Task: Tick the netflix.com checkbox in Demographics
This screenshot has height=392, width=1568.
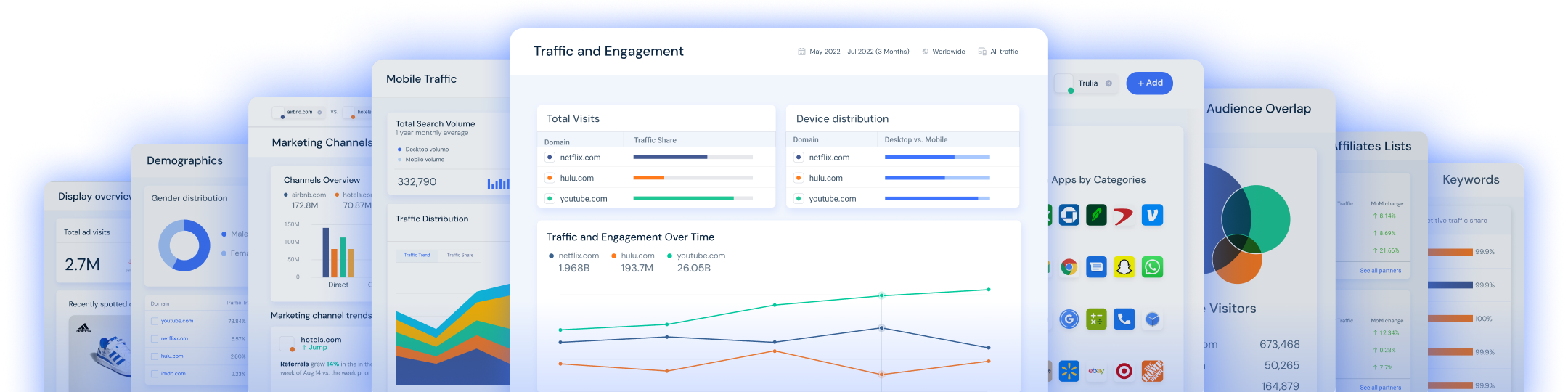Action: pos(155,338)
